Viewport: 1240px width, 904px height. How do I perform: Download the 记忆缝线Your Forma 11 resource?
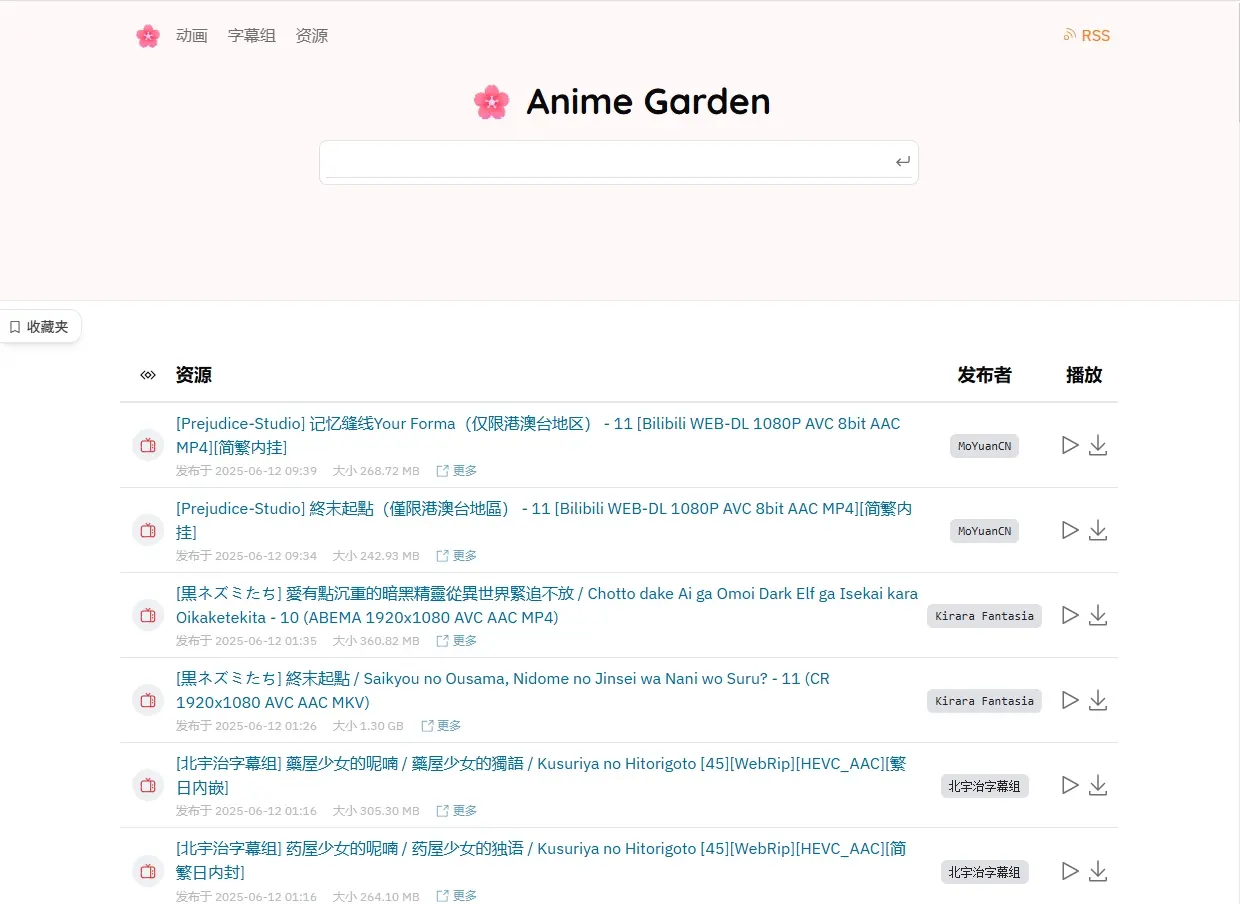coord(1098,445)
